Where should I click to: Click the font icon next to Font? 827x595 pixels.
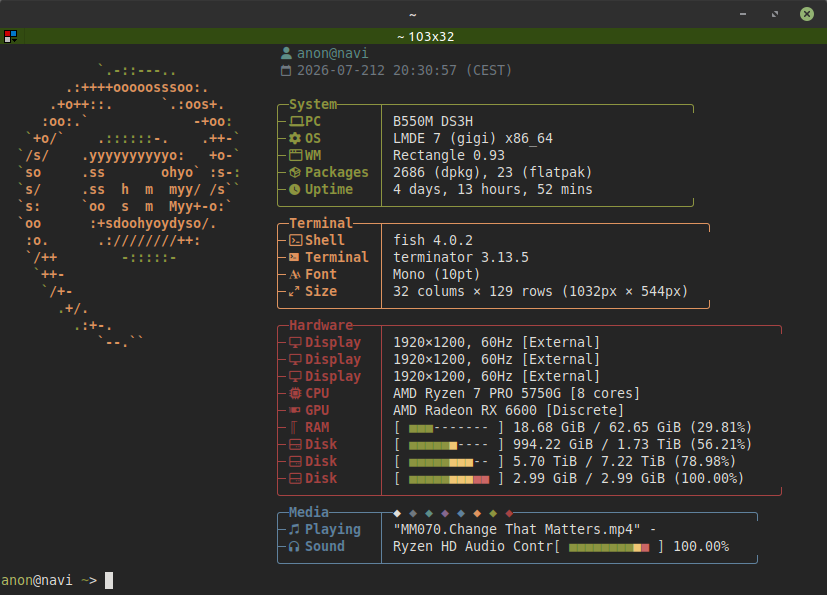pyautogui.click(x=295, y=274)
